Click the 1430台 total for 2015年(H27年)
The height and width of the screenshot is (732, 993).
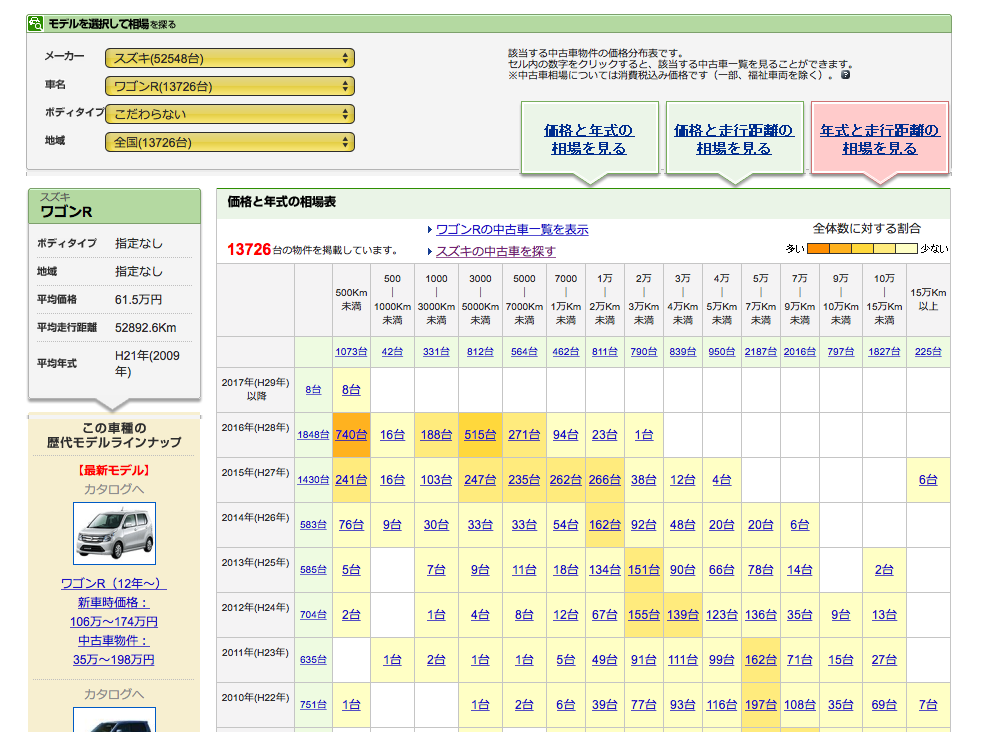point(313,480)
